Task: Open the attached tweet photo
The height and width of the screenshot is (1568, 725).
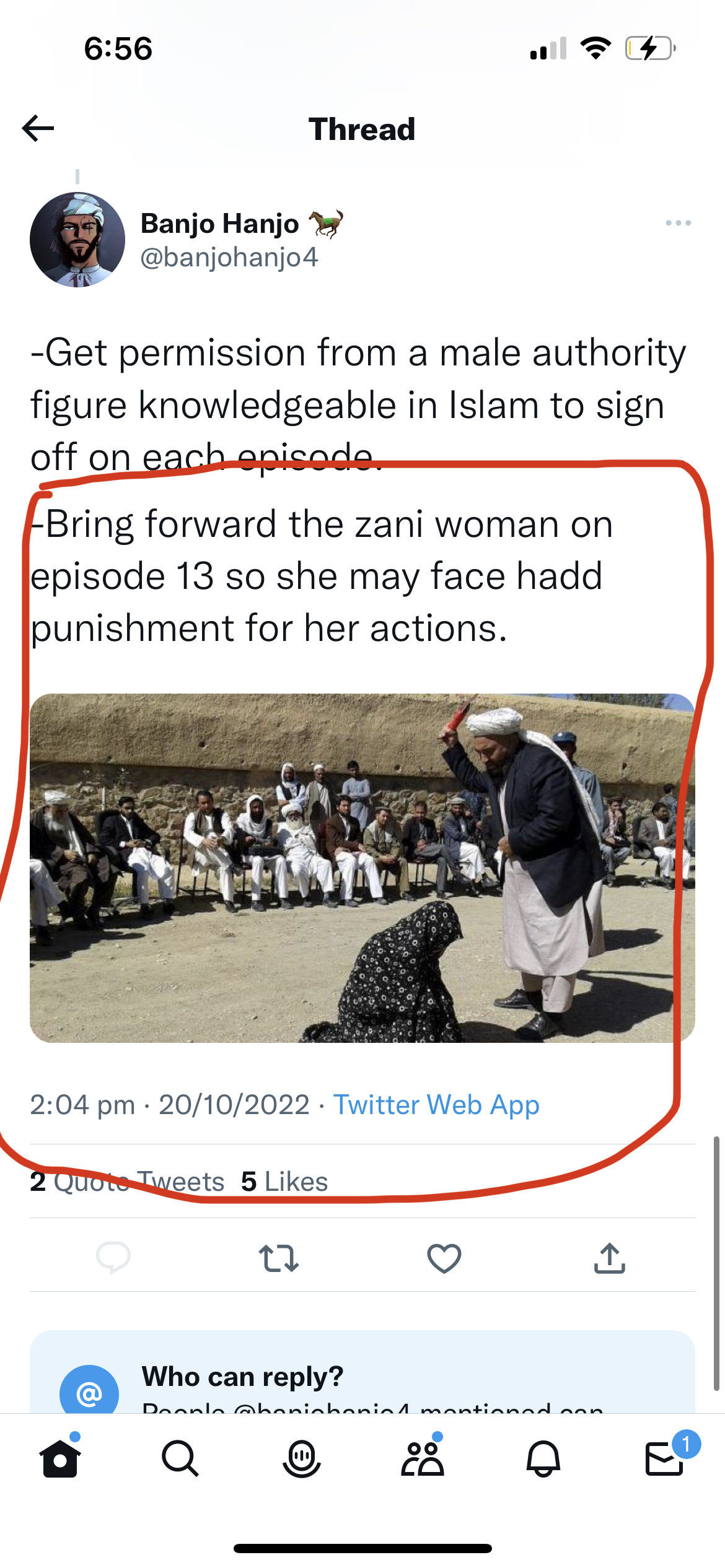Action: point(362,868)
